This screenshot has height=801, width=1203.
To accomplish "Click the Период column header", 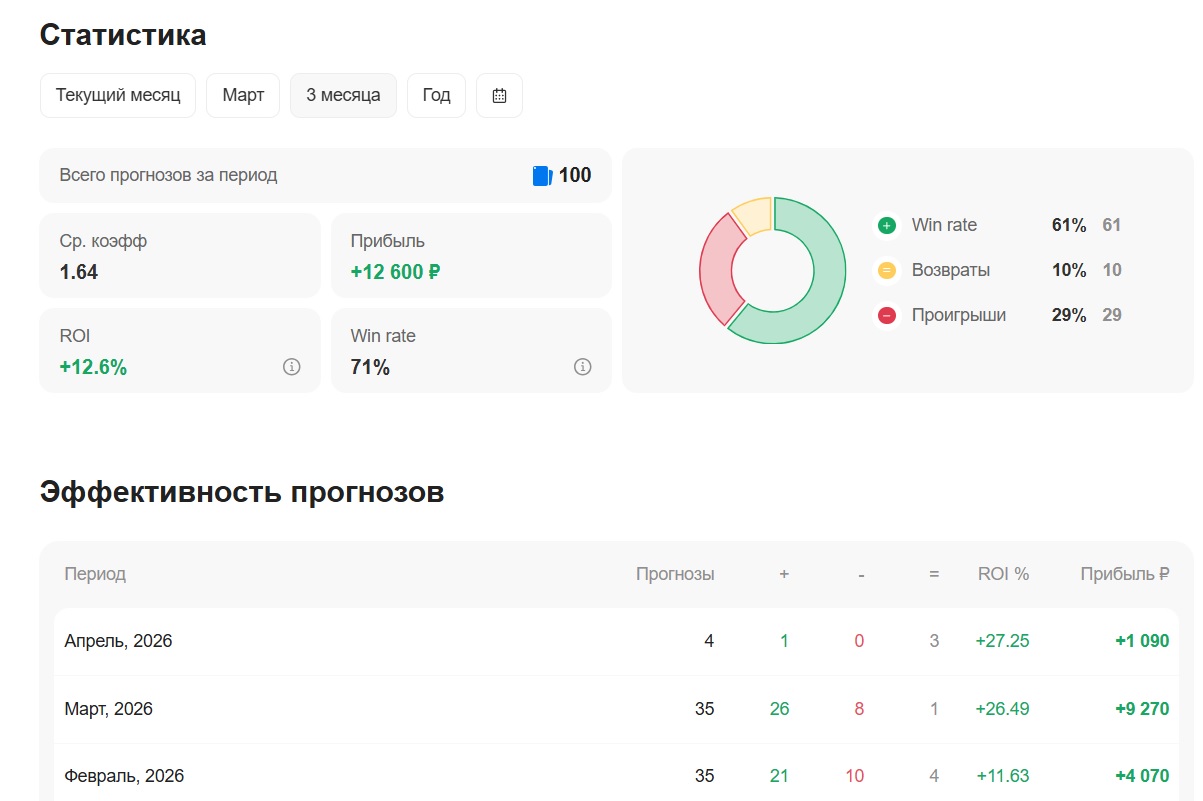I will pyautogui.click(x=95, y=574).
